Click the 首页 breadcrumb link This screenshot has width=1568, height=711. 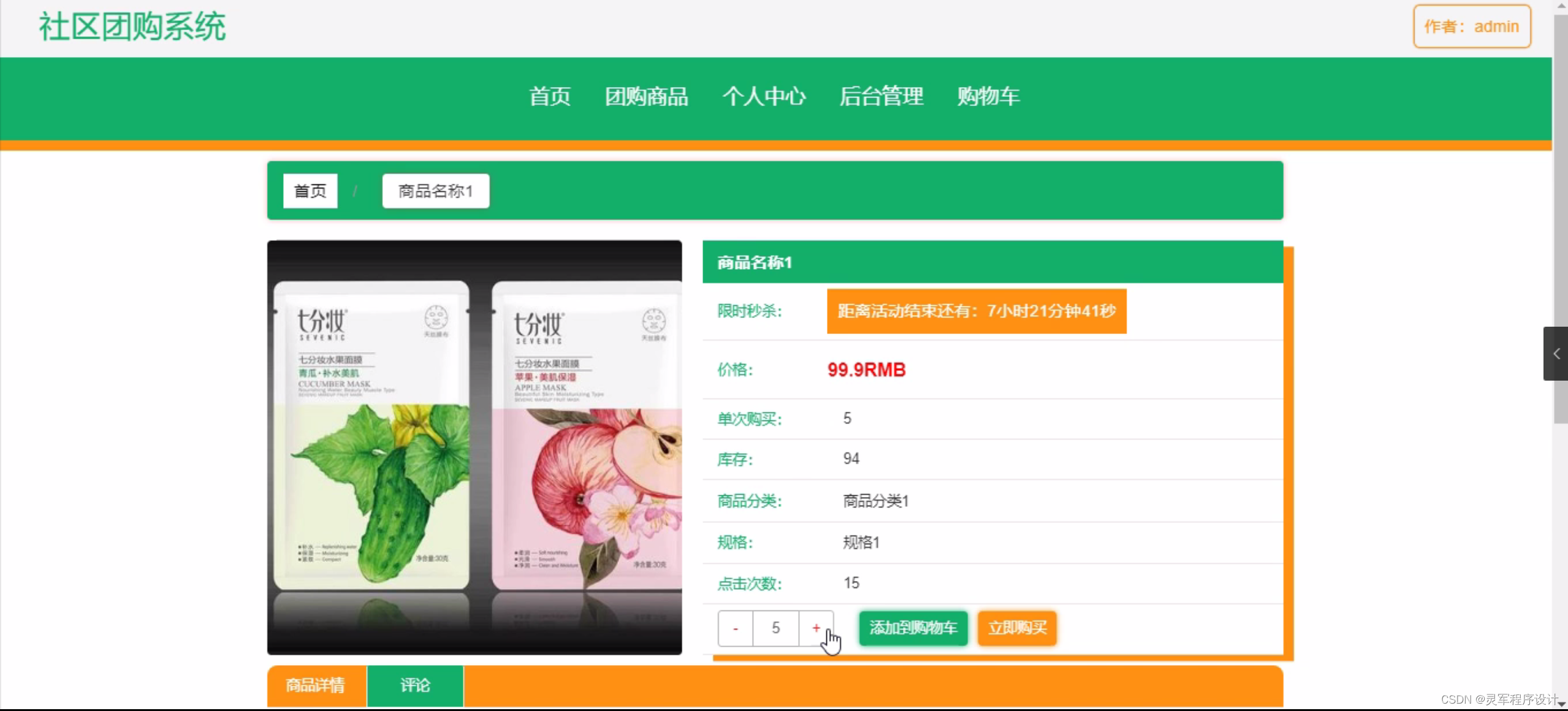coord(310,191)
